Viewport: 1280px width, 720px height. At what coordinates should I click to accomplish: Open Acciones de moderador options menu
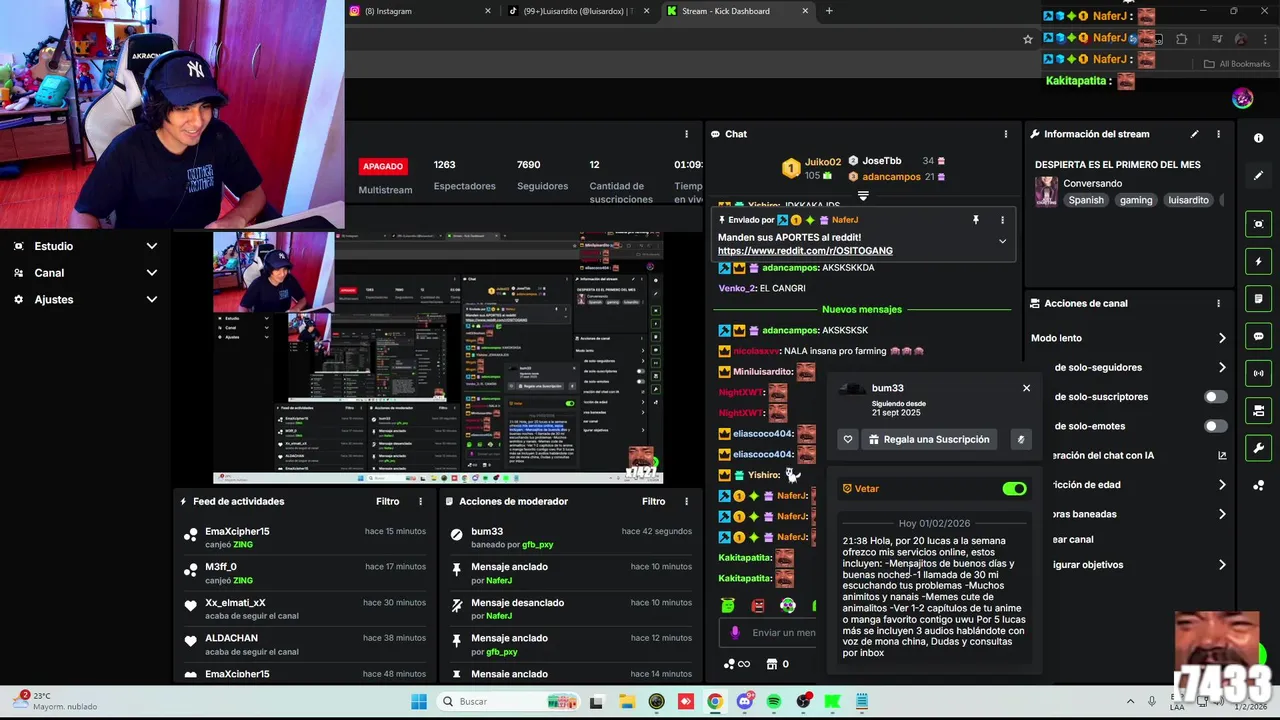[x=686, y=501]
